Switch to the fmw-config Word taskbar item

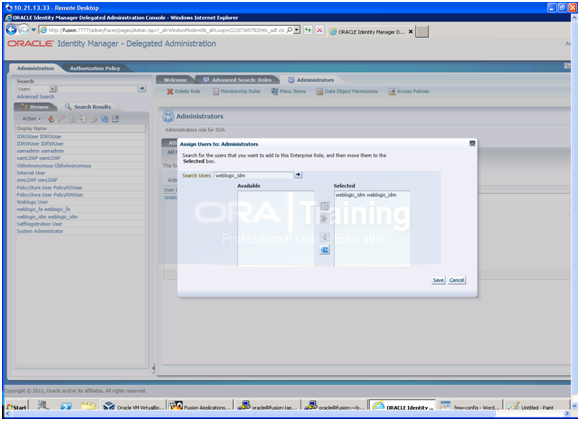tap(470, 407)
